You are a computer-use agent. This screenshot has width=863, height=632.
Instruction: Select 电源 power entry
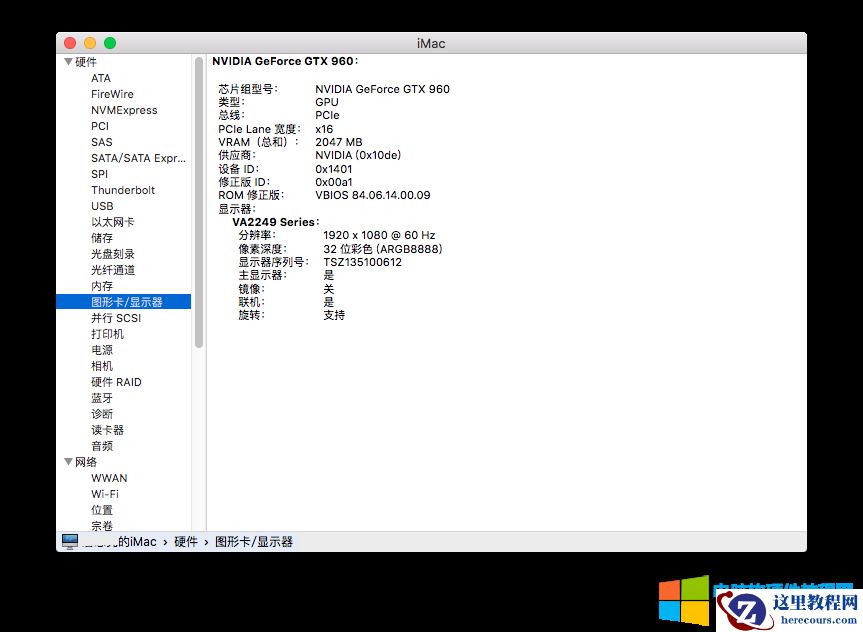pyautogui.click(x=102, y=350)
